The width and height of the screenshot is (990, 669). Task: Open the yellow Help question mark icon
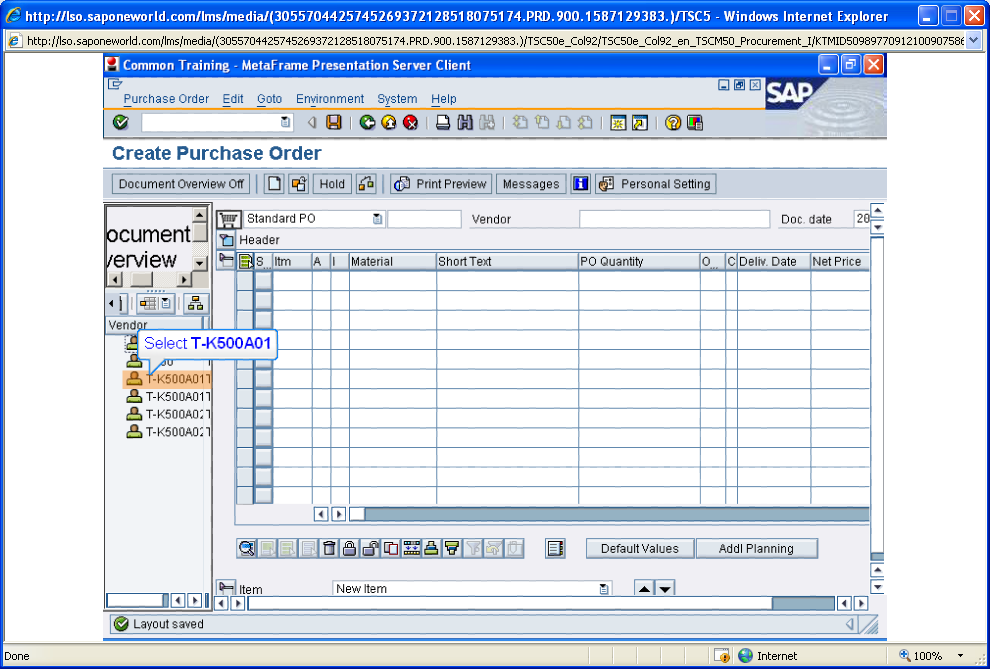[673, 122]
